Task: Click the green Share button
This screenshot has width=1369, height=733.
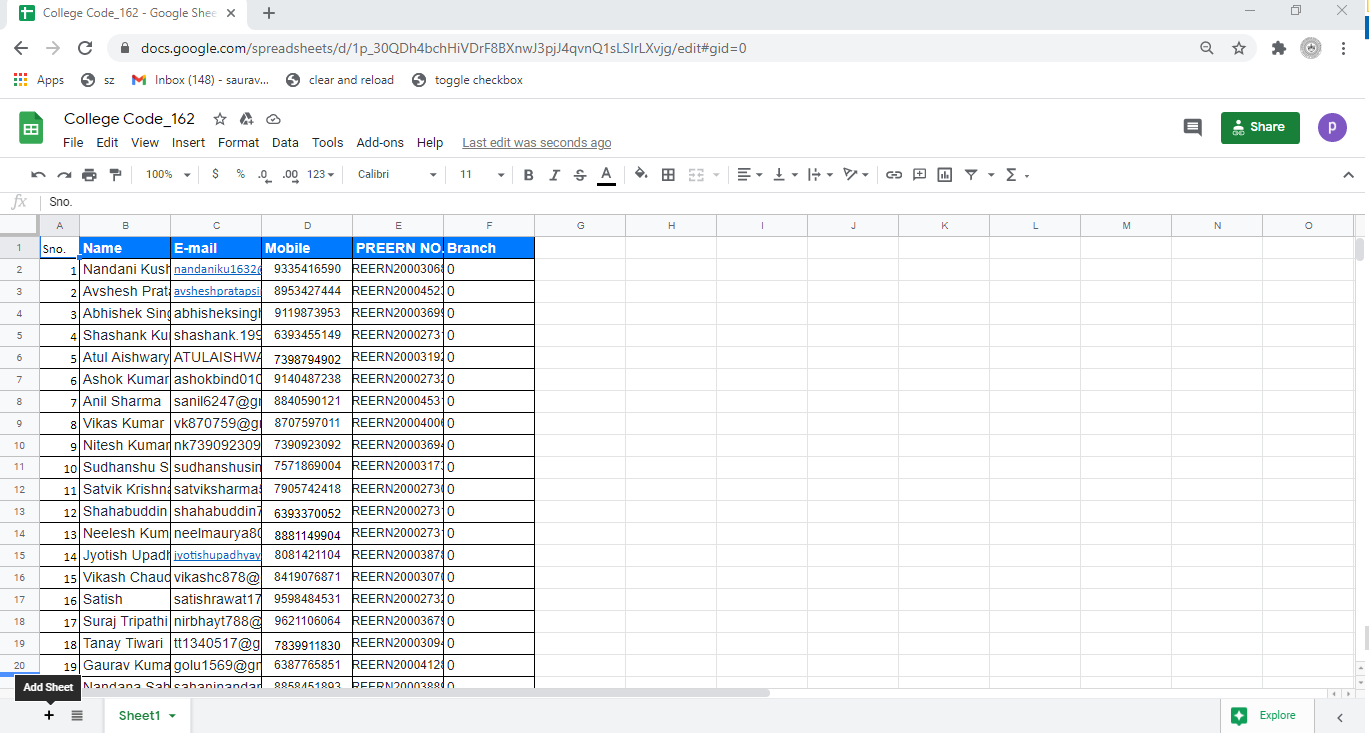Action: tap(1260, 127)
